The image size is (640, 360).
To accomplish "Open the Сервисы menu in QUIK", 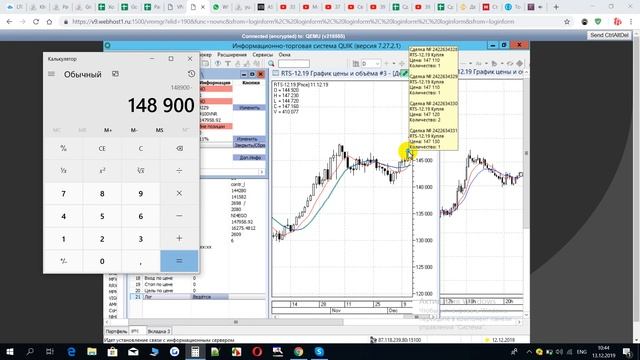I will pos(262,54).
